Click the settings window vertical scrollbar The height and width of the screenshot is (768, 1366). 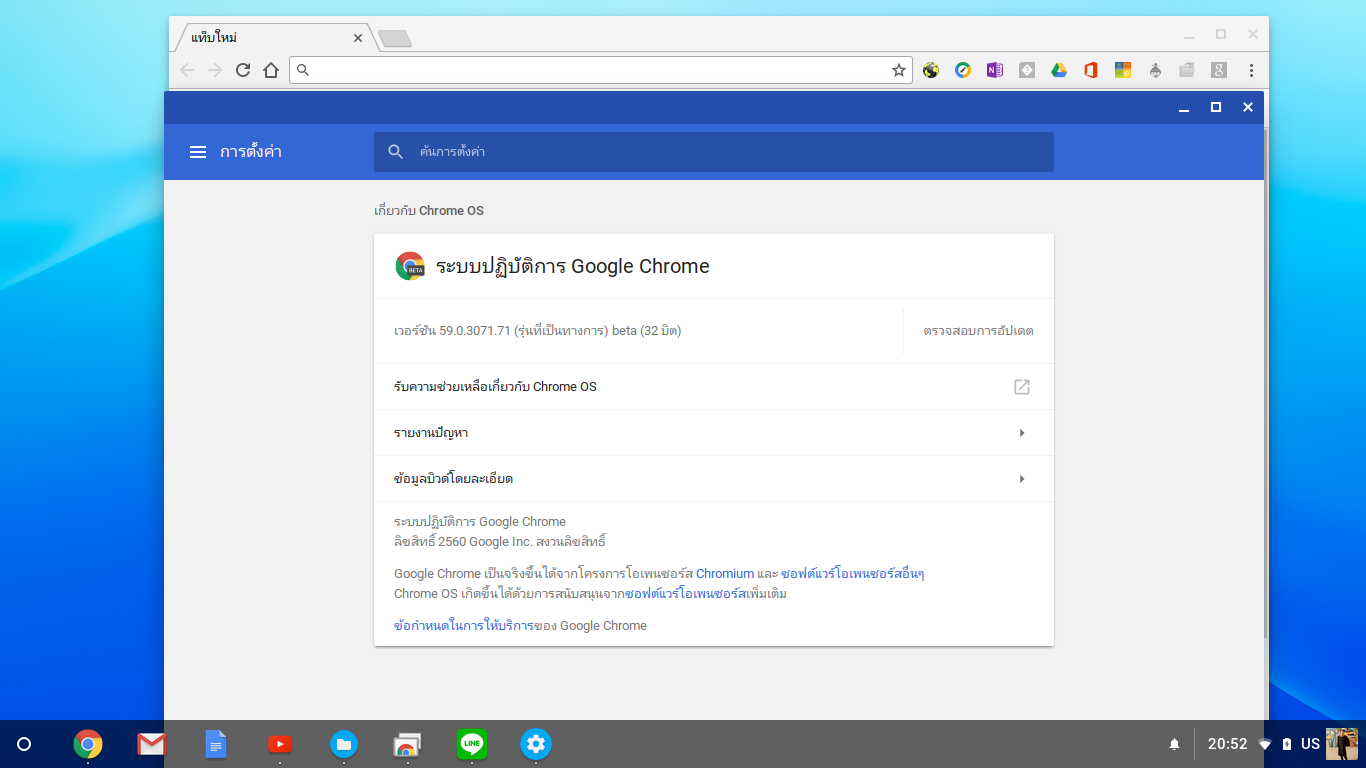1266,383
